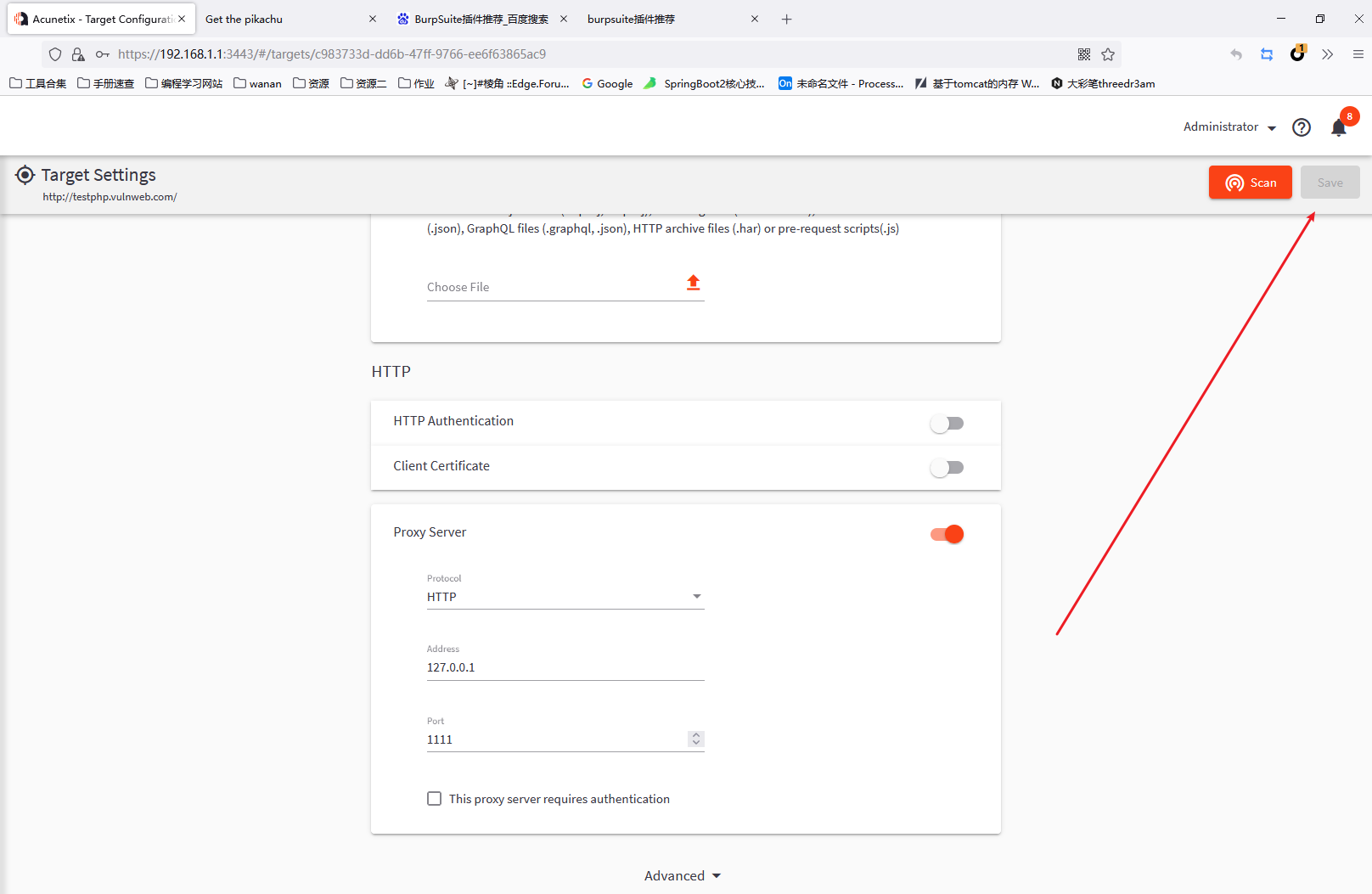Open the Google bookmark
The width and height of the screenshot is (1372, 894).
[x=608, y=83]
